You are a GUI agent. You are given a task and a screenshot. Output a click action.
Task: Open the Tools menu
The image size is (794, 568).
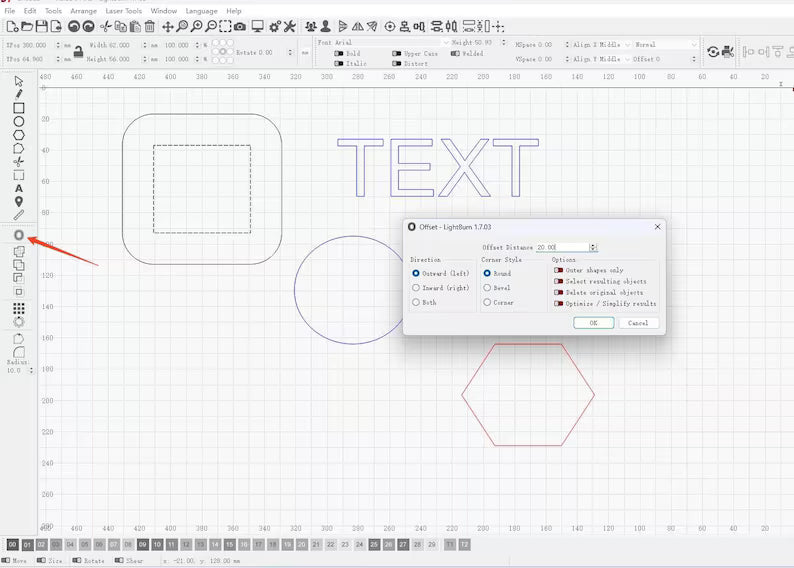(53, 11)
